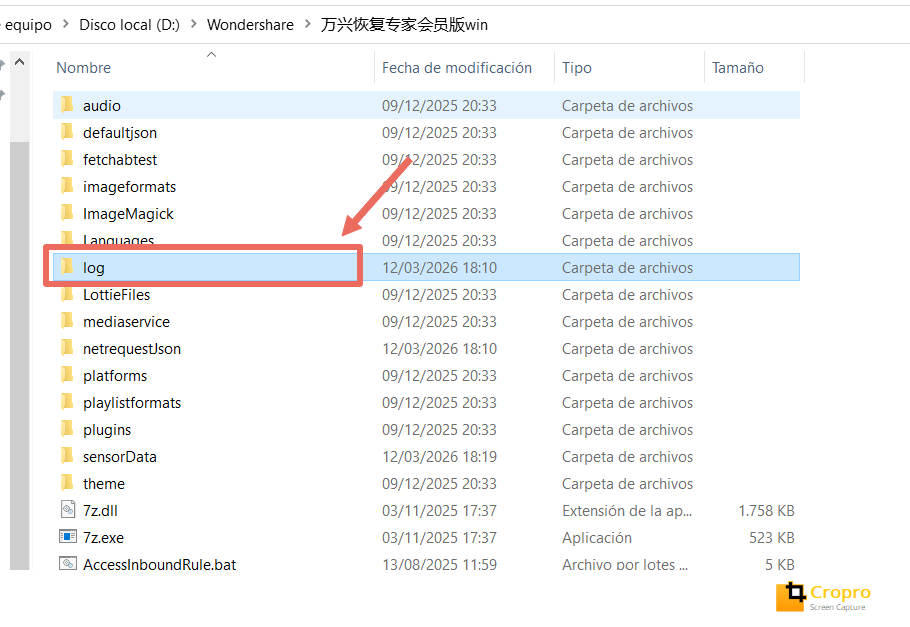Click the sensorData date 12/03/2026 18:19
The width and height of the screenshot is (910, 627).
coord(439,456)
